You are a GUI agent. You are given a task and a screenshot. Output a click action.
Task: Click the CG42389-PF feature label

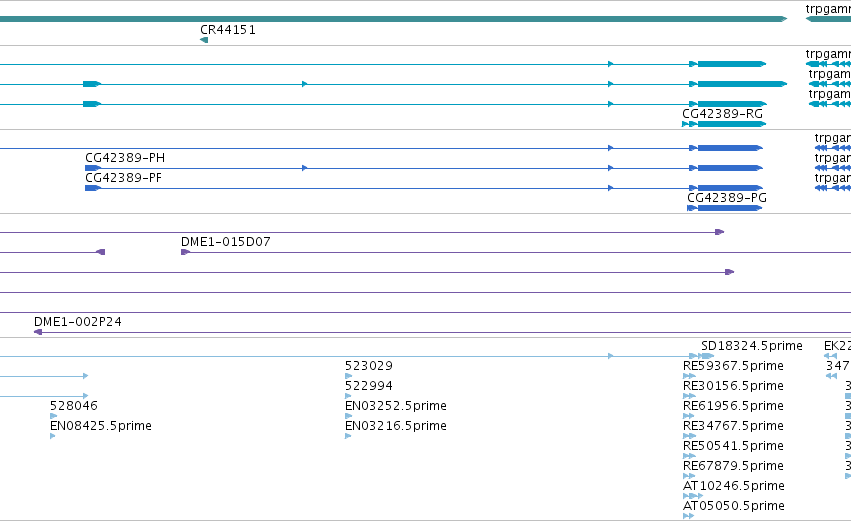pos(123,178)
